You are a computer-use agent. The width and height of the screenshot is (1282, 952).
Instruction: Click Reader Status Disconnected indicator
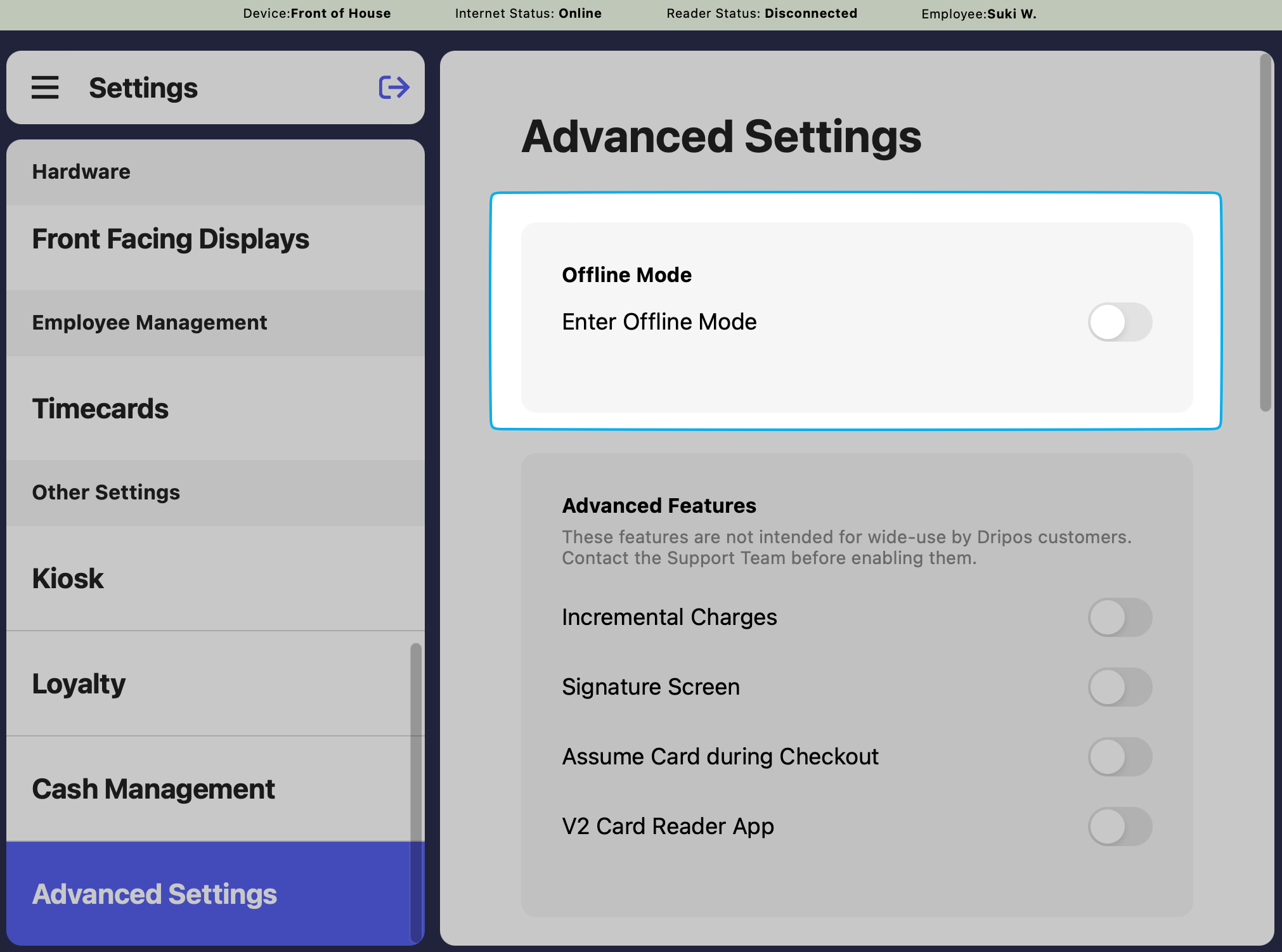761,14
